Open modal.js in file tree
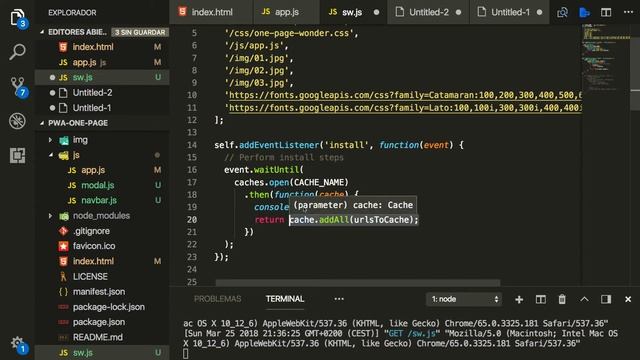 102,185
